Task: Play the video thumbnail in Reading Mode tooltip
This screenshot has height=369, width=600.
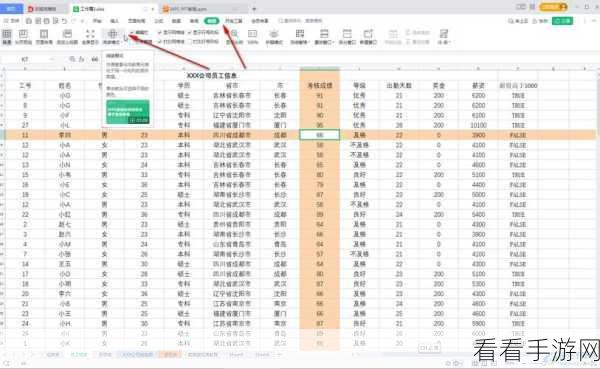Action: (128, 112)
